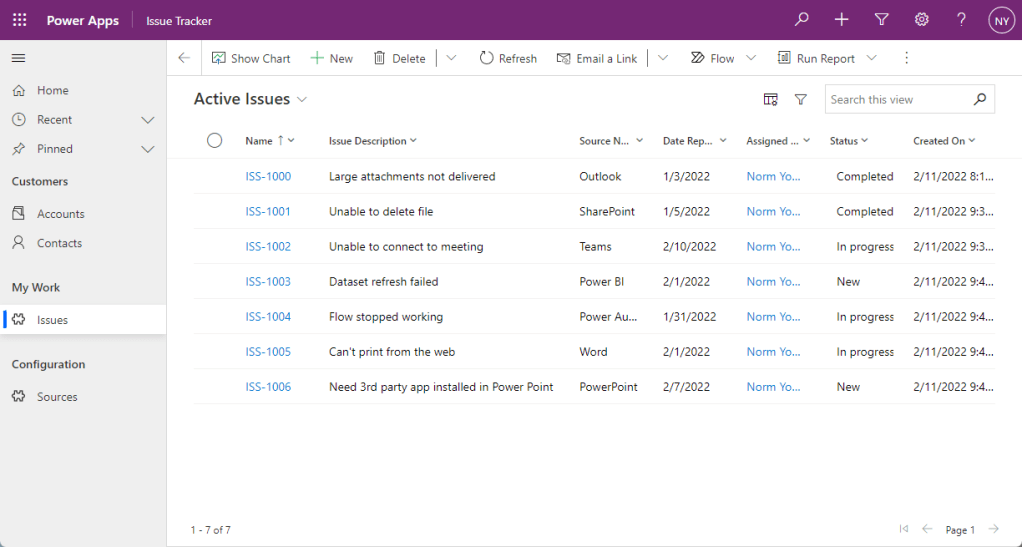Open the Run Report dropdown arrow

coord(872,58)
